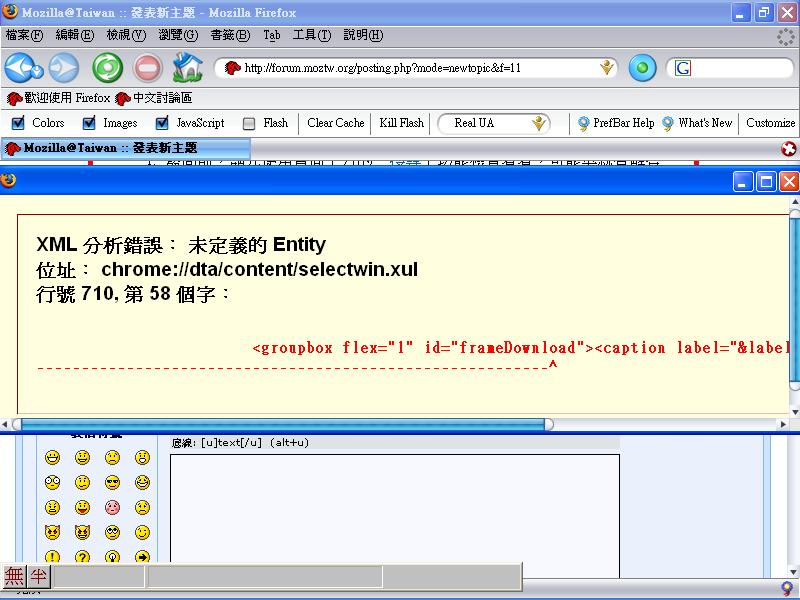
Task: Click the Clear Cache button
Action: 335,124
